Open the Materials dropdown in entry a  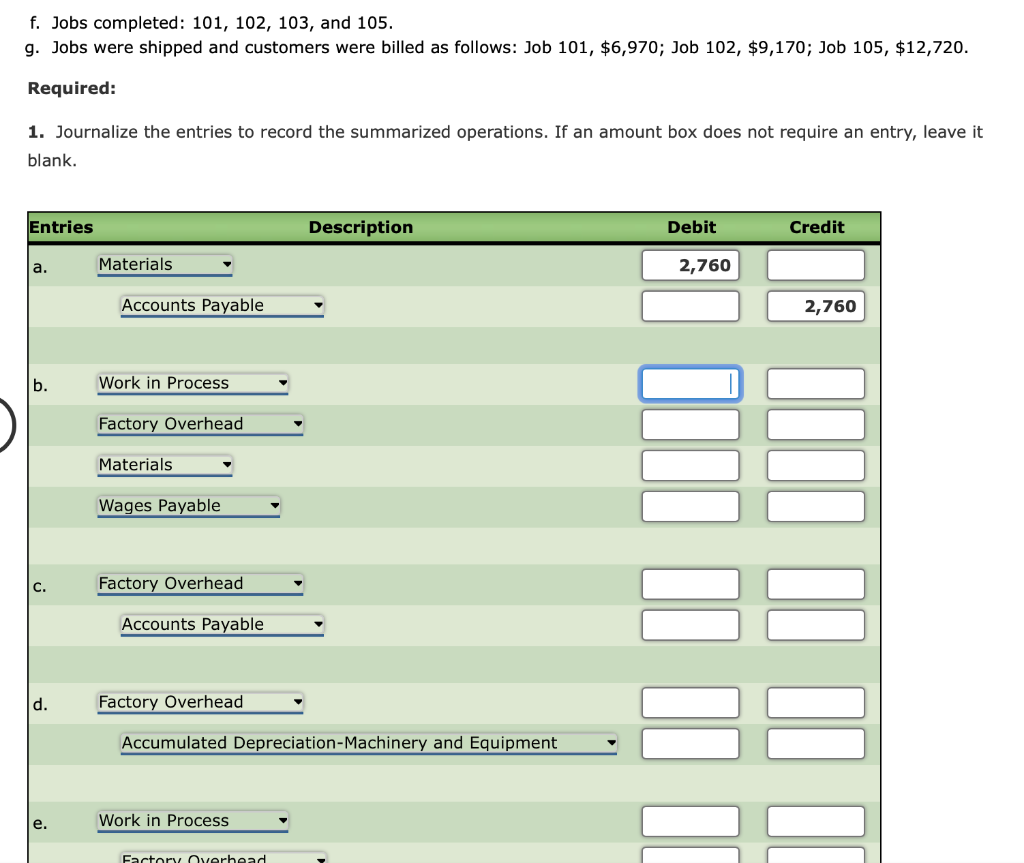point(164,264)
